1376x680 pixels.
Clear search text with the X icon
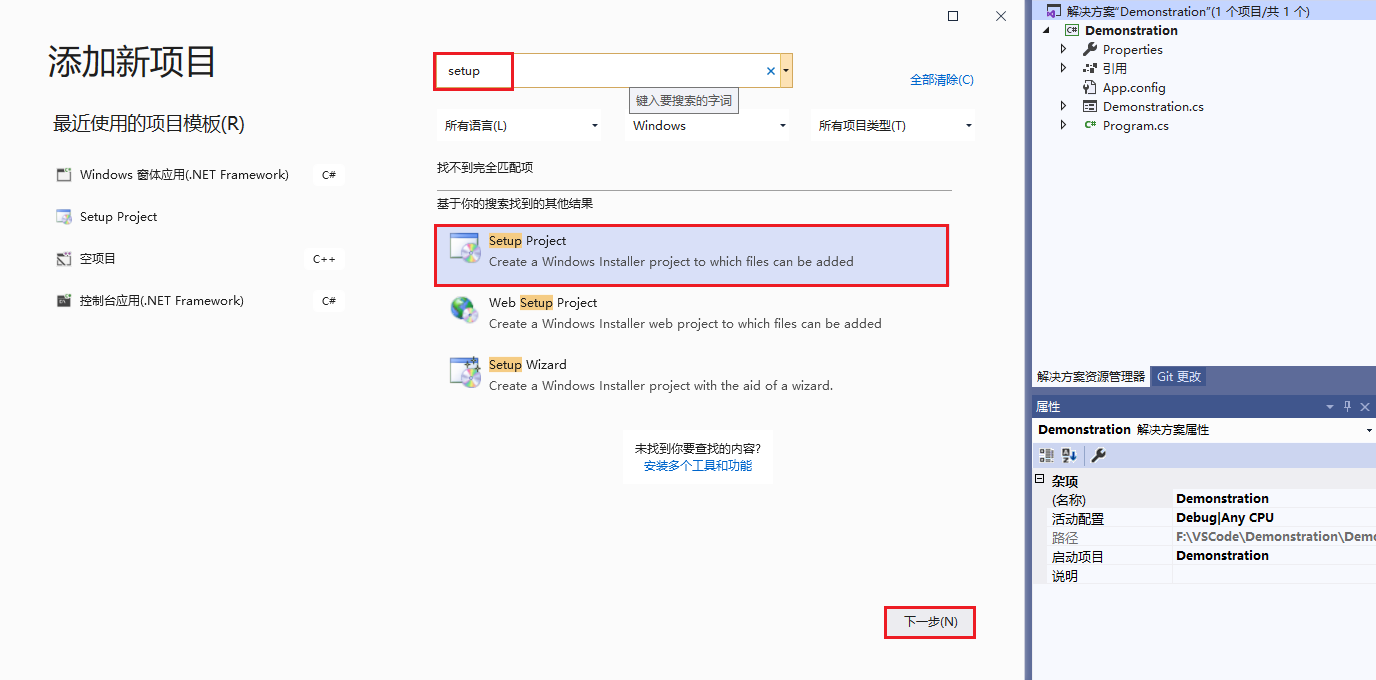tap(770, 71)
